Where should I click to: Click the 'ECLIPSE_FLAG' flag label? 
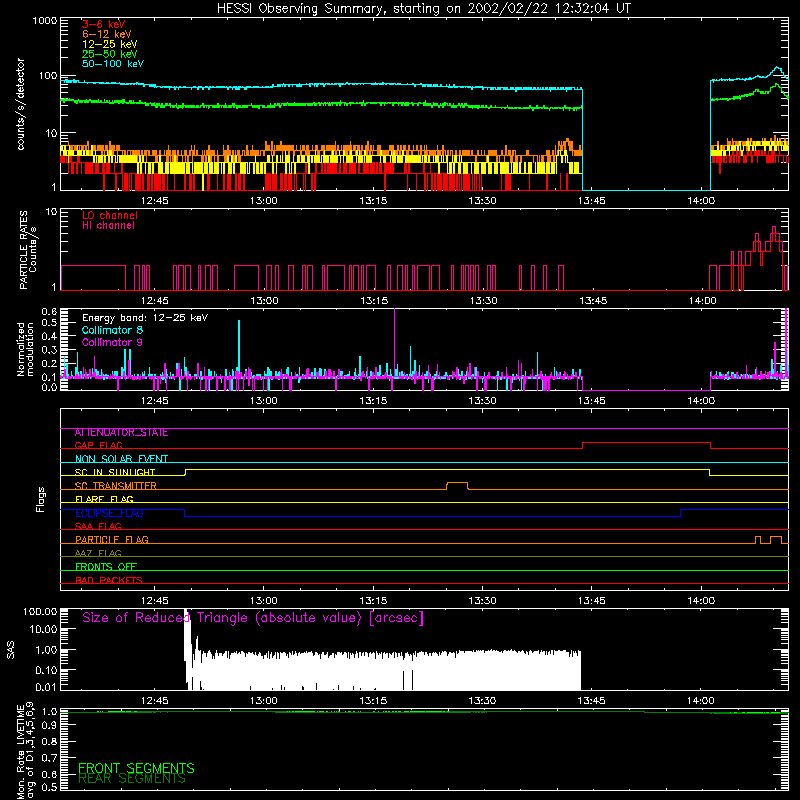tap(109, 513)
